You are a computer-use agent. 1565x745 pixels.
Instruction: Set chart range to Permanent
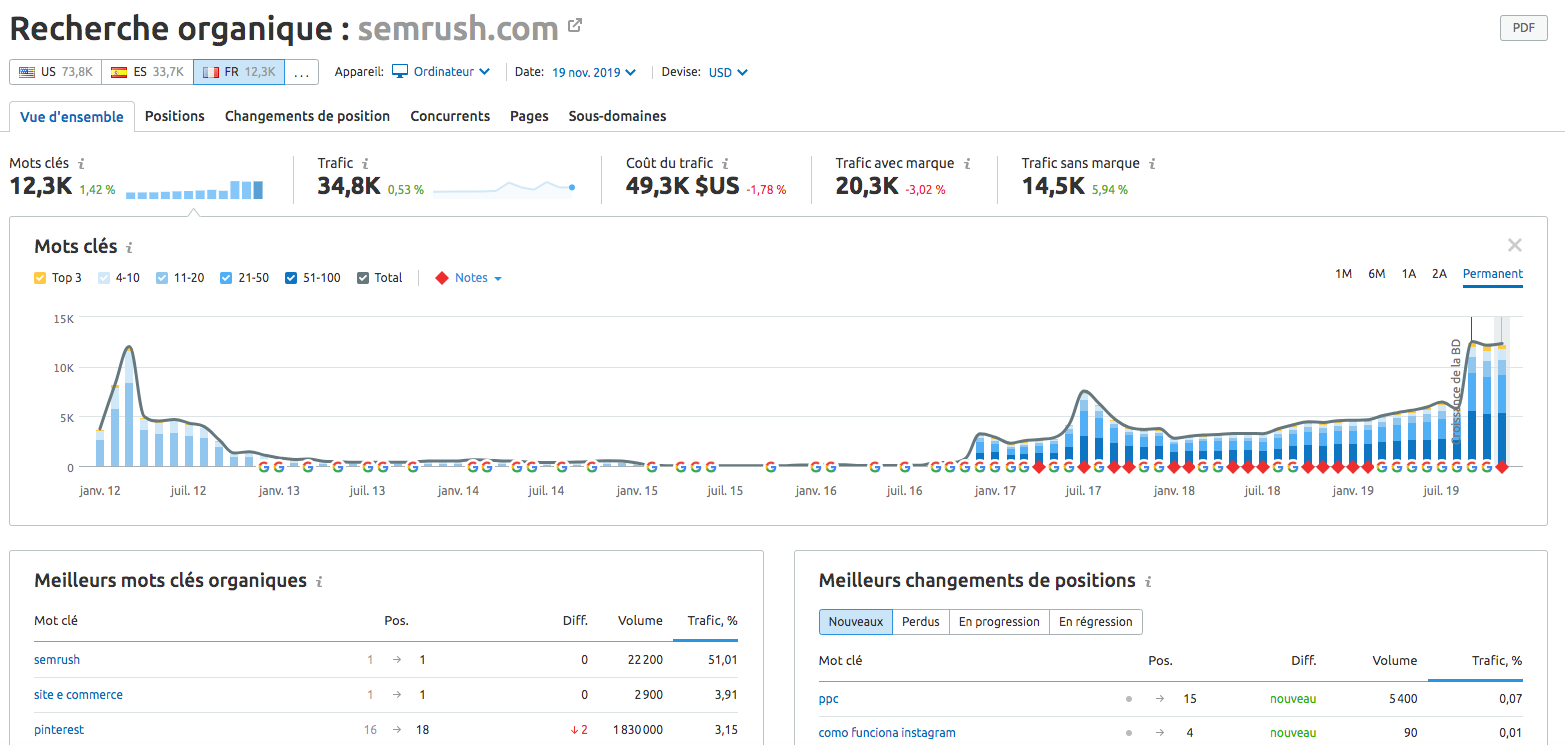point(1492,274)
